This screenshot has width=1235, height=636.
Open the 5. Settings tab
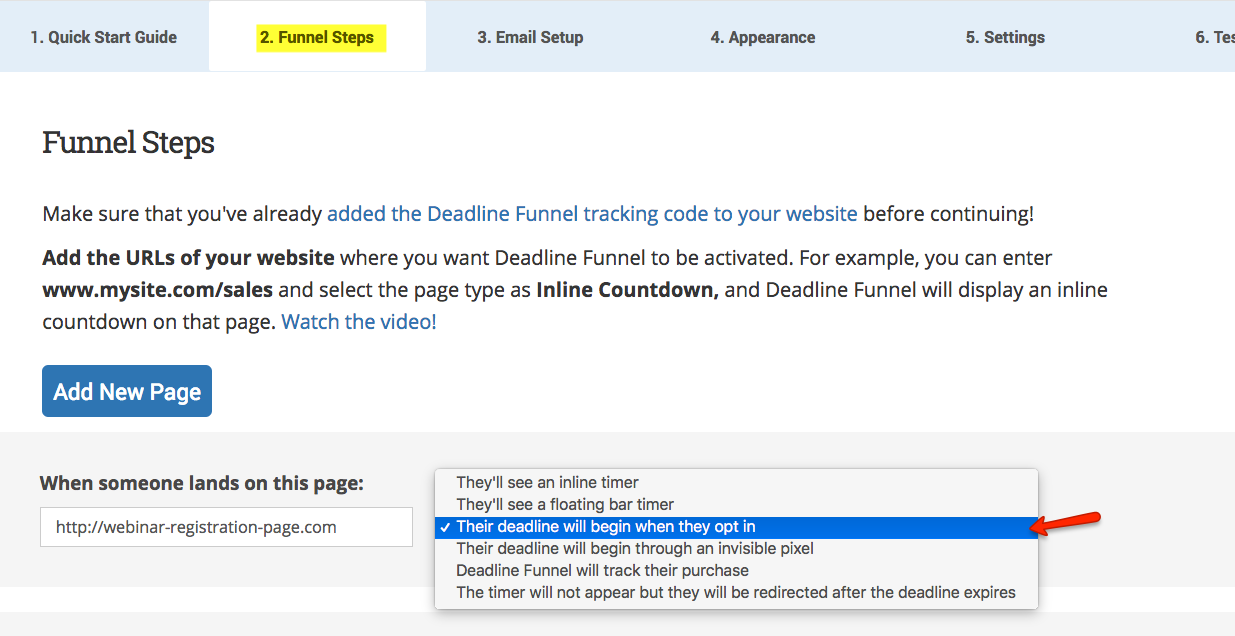click(x=1005, y=37)
